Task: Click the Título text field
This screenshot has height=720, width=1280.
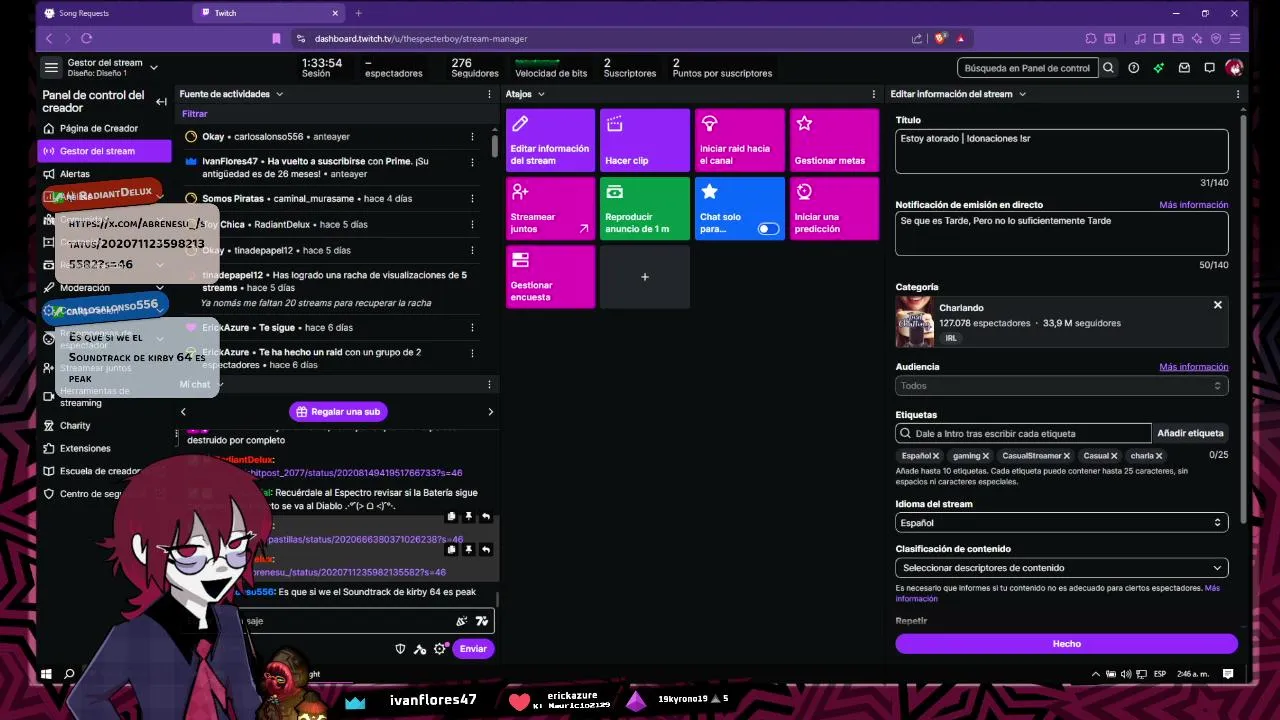Action: click(1061, 151)
